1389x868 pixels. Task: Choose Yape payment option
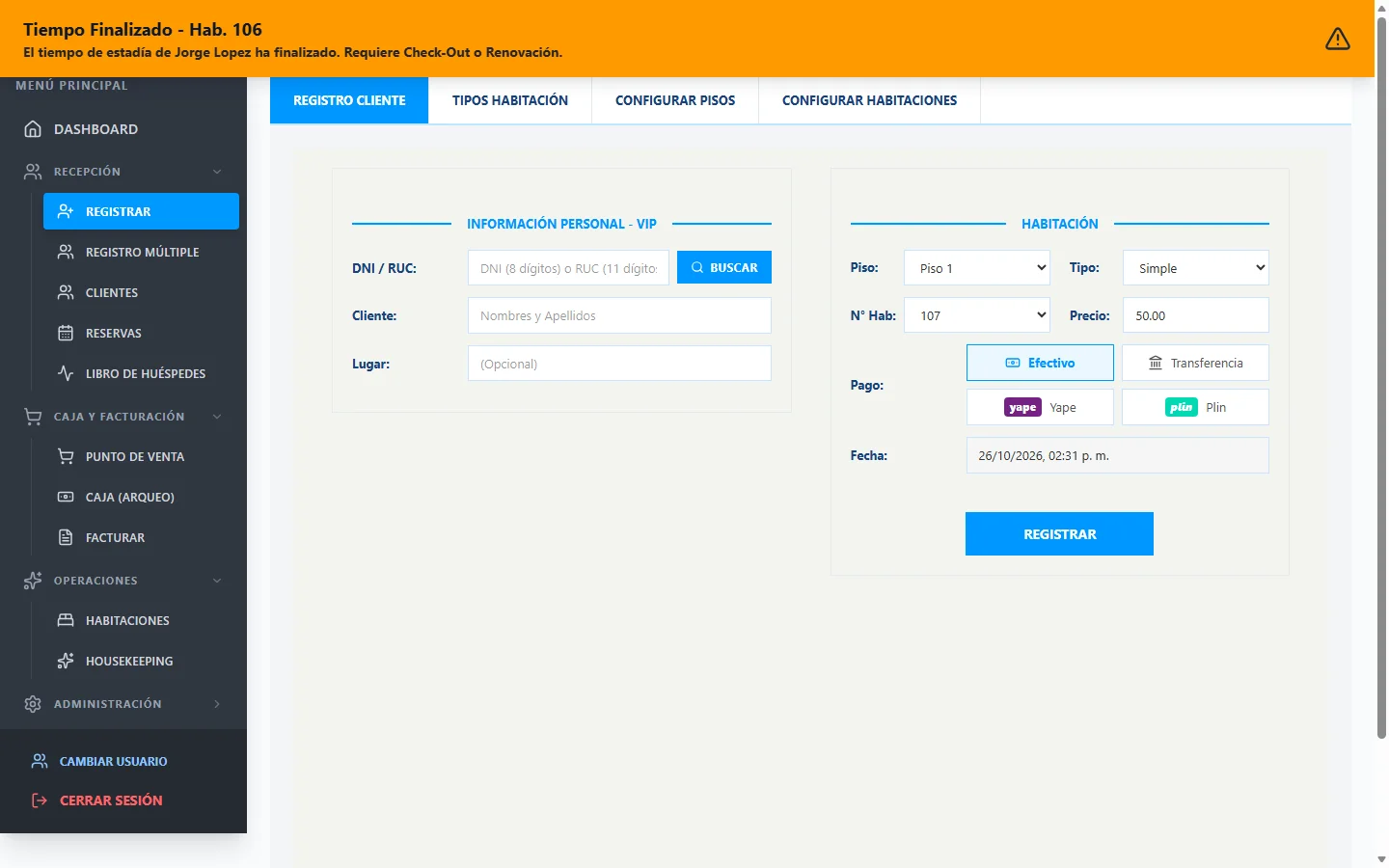pos(1040,407)
